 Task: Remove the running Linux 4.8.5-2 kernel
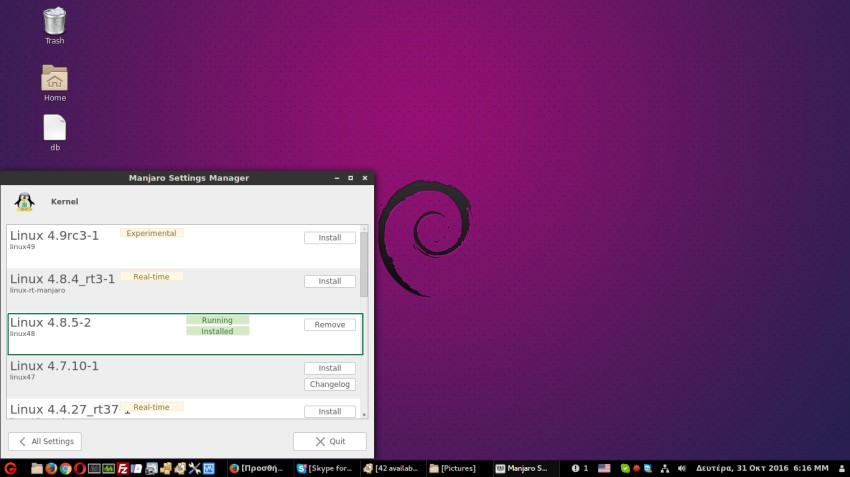pos(329,325)
